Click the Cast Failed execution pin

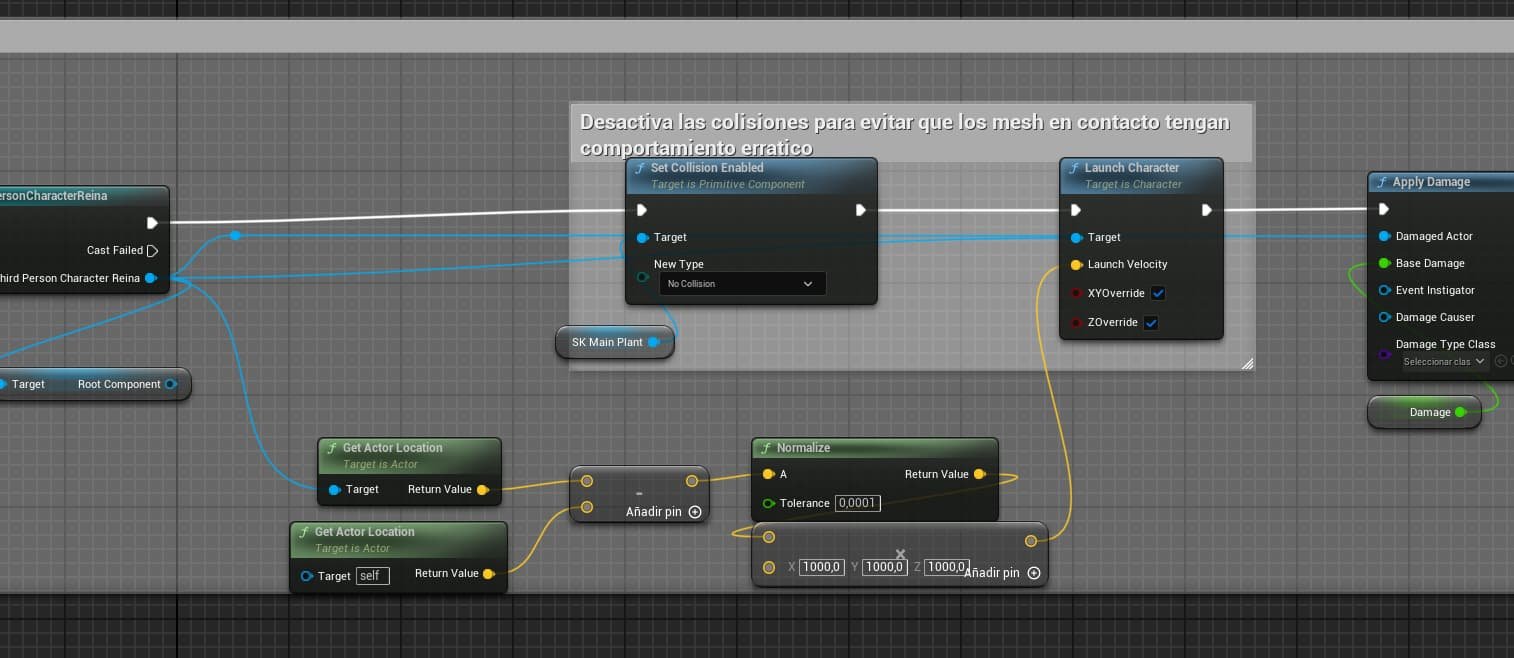click(x=152, y=250)
